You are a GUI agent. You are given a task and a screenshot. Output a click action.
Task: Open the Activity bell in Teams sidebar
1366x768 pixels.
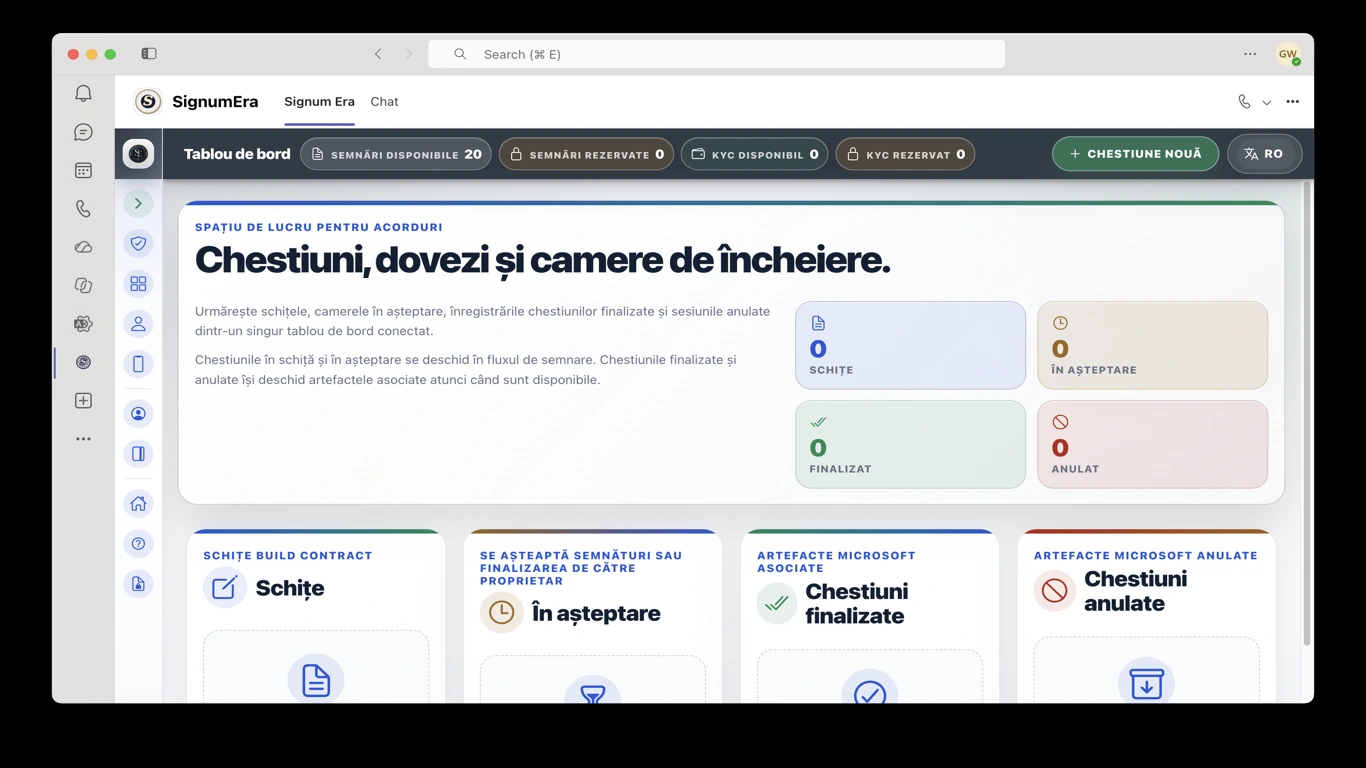[83, 93]
